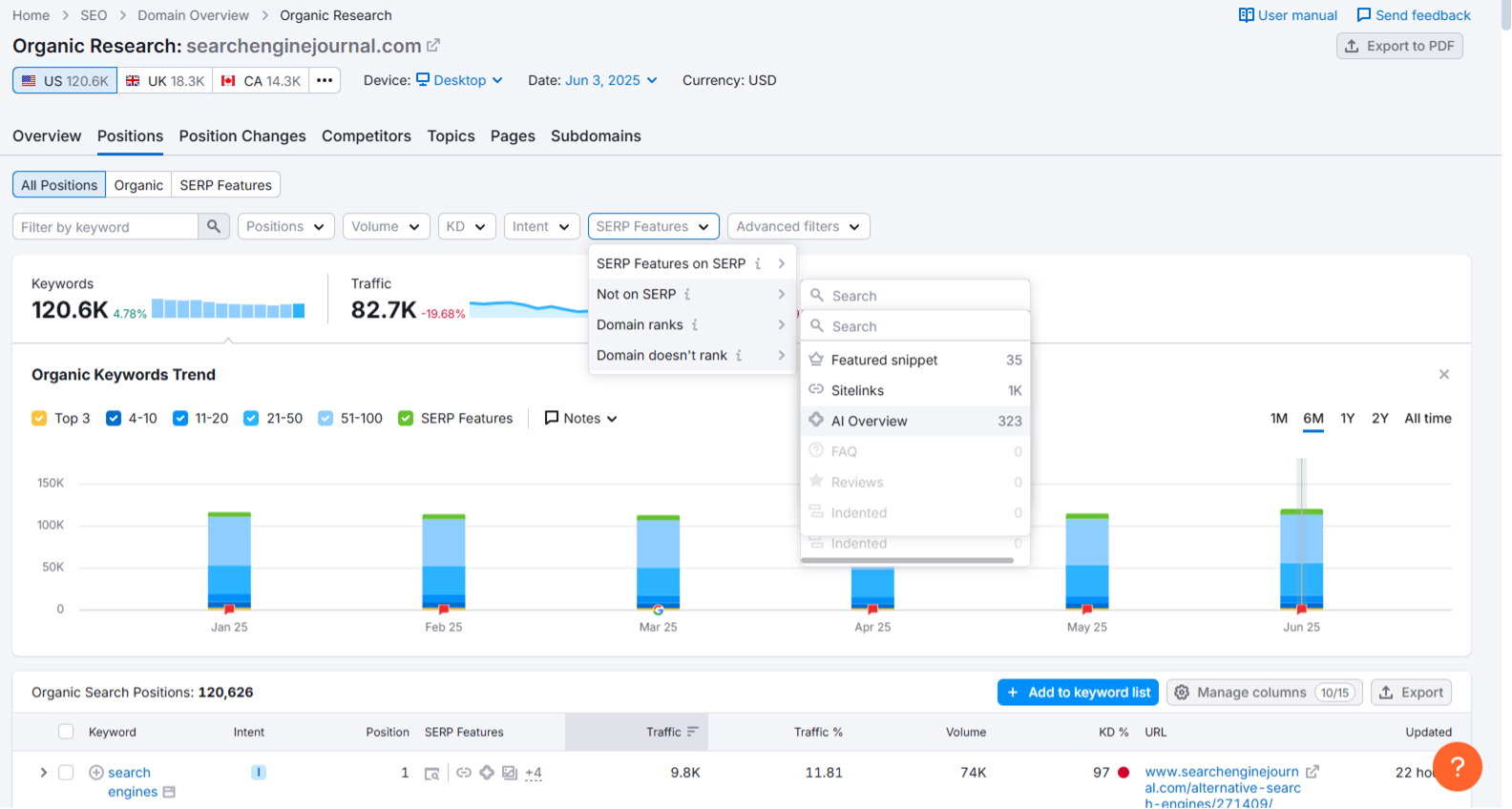Click Export to PDF button
Image resolution: width=1512 pixels, height=809 pixels.
pyautogui.click(x=1399, y=46)
